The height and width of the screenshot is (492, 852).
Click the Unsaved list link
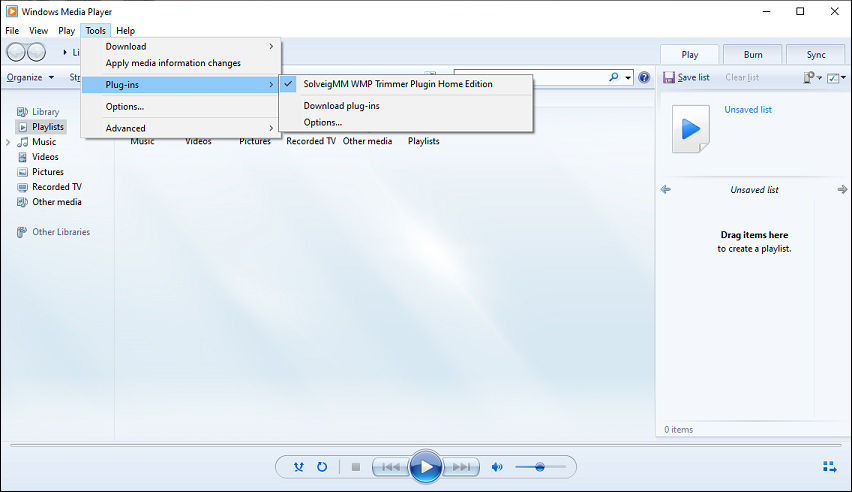748,109
